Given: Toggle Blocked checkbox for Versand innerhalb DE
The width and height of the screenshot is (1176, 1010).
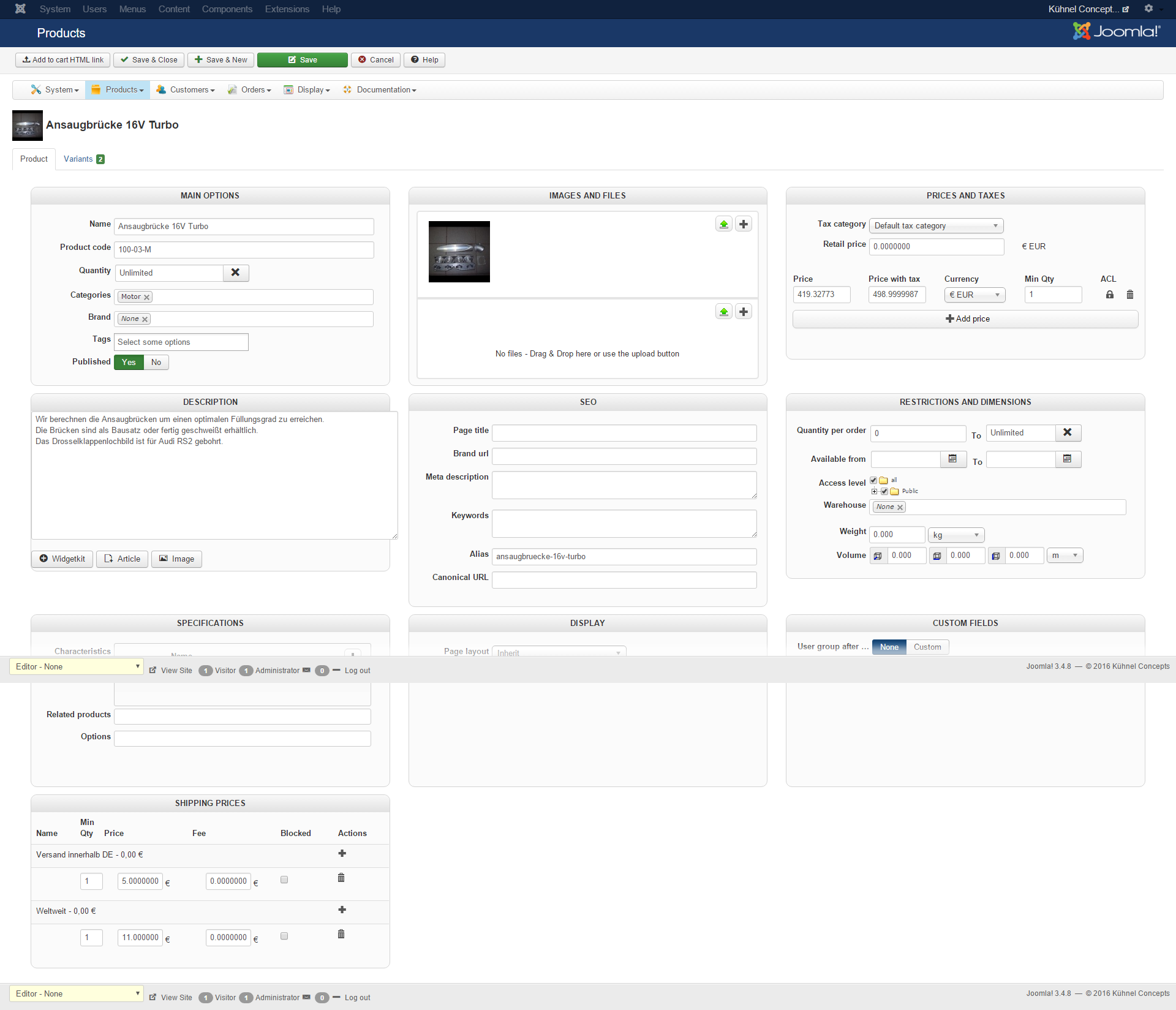Looking at the screenshot, I should 284,880.
